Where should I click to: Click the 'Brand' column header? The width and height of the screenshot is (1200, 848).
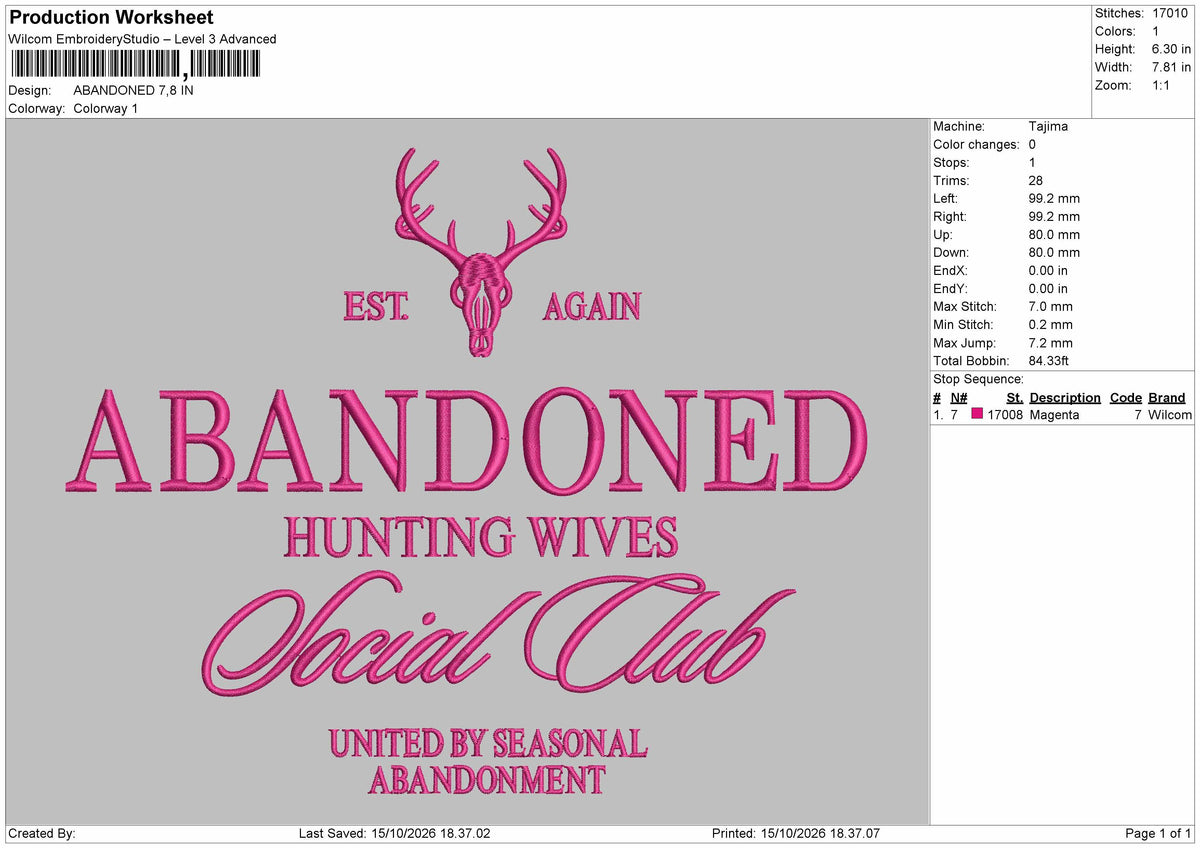click(x=1166, y=397)
